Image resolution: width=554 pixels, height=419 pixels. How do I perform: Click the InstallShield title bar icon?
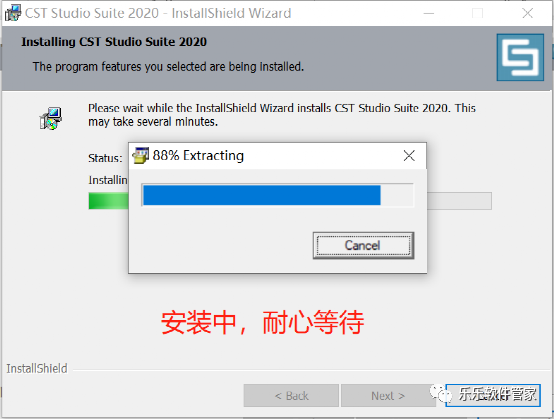[13, 13]
